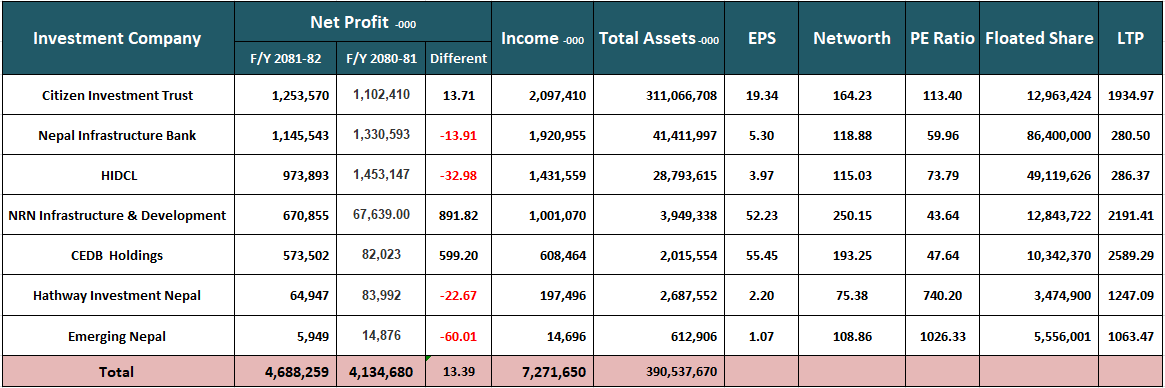Select total net profit 4,688,259 cell
Viewport: 1165px width, 388px height.
pyautogui.click(x=286, y=372)
